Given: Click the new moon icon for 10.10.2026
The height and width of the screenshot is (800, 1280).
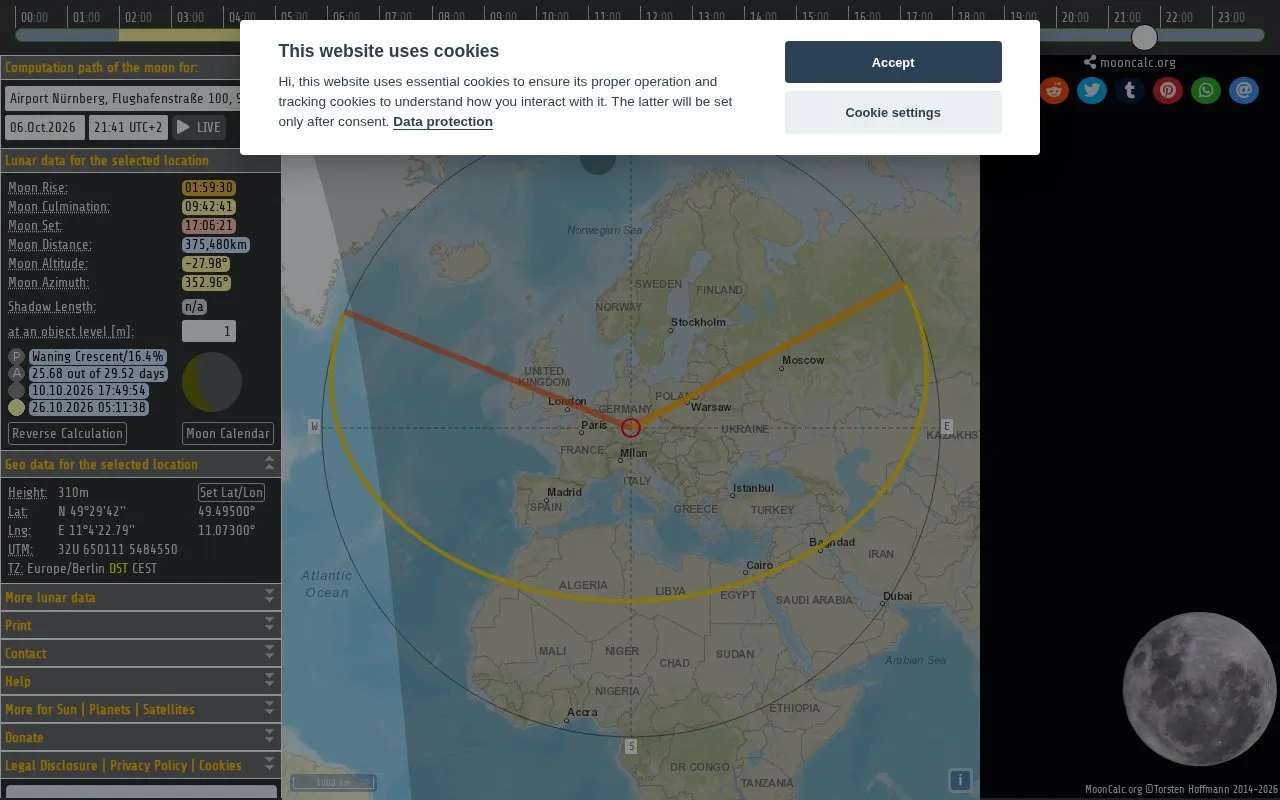Looking at the screenshot, I should [16, 391].
